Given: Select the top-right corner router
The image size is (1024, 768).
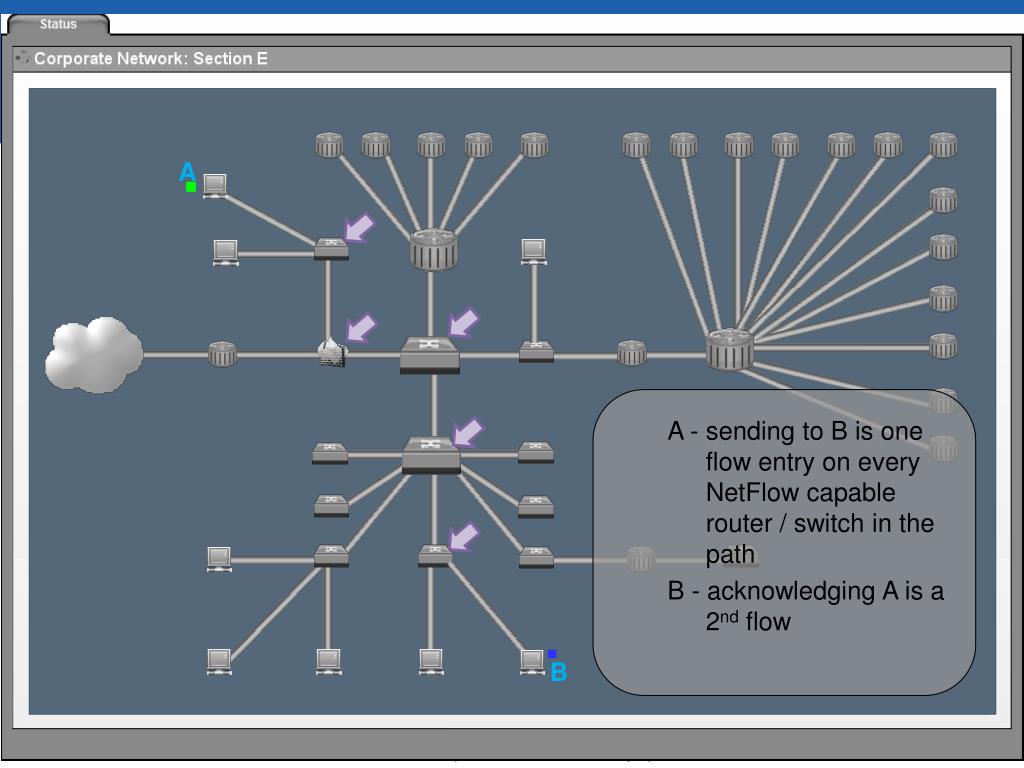Looking at the screenshot, I should click(x=943, y=145).
